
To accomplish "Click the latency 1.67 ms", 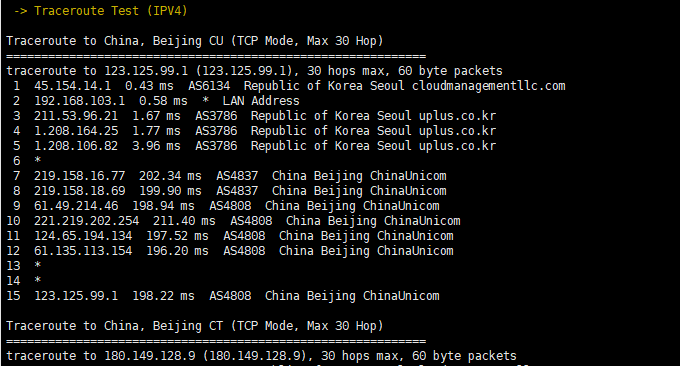I will 156,116.
